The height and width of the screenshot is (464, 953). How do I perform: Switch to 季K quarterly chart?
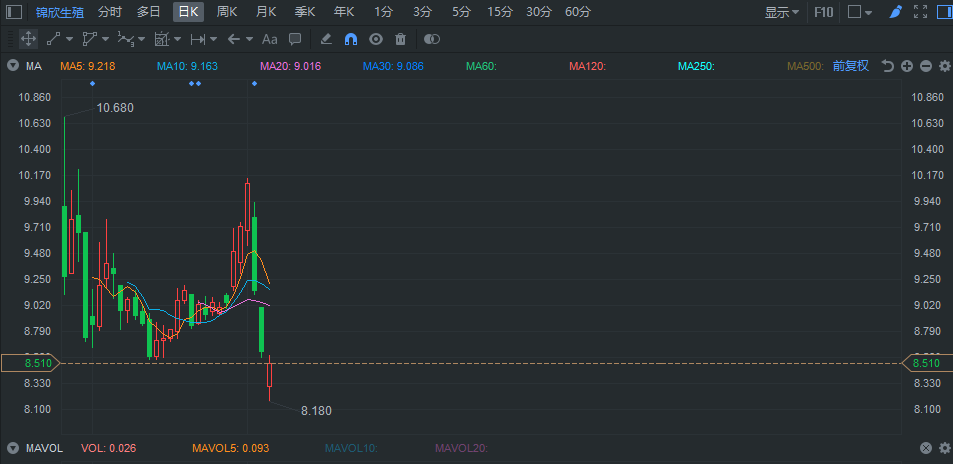coord(305,12)
